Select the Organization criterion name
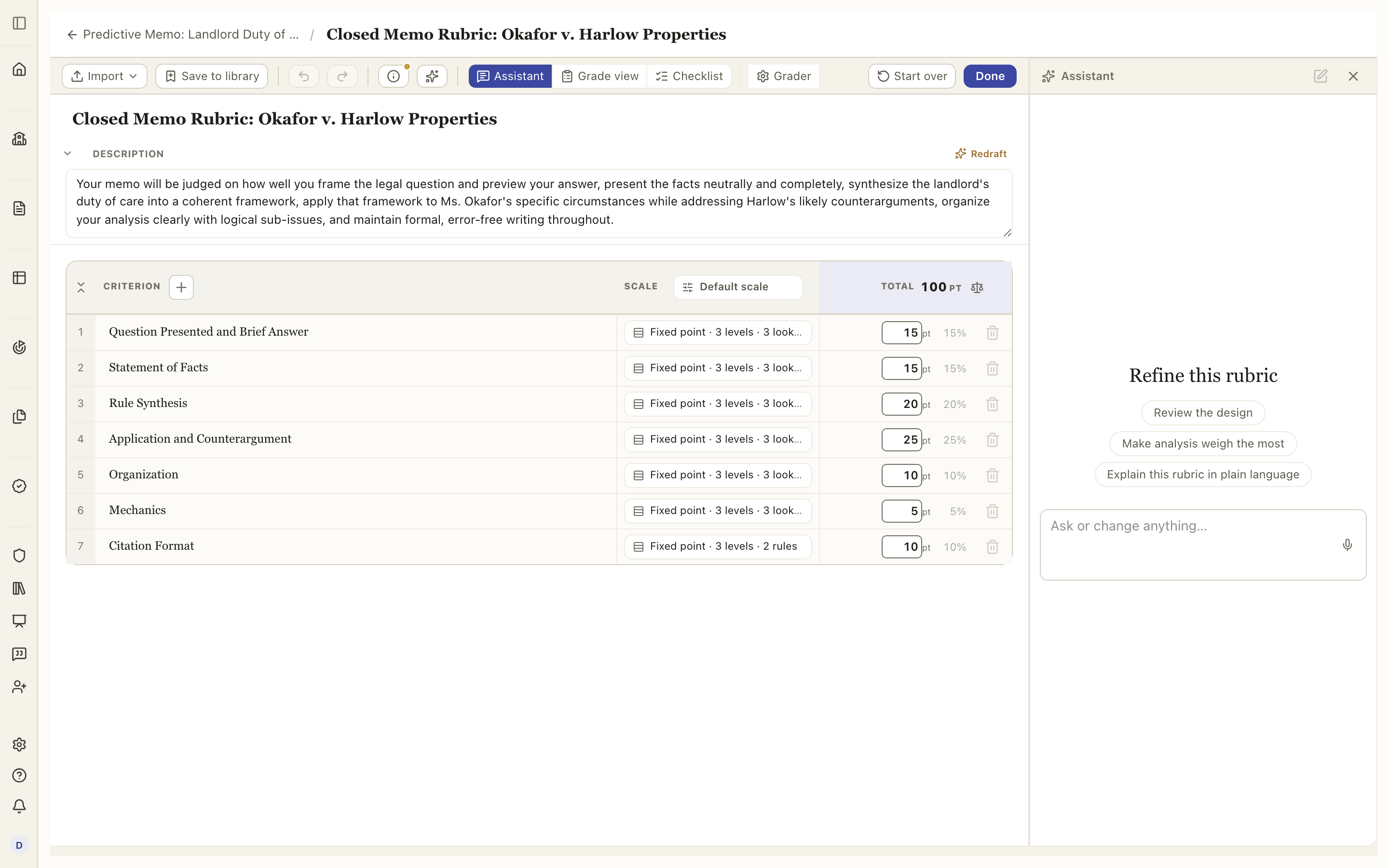This screenshot has width=1389, height=868. (144, 475)
